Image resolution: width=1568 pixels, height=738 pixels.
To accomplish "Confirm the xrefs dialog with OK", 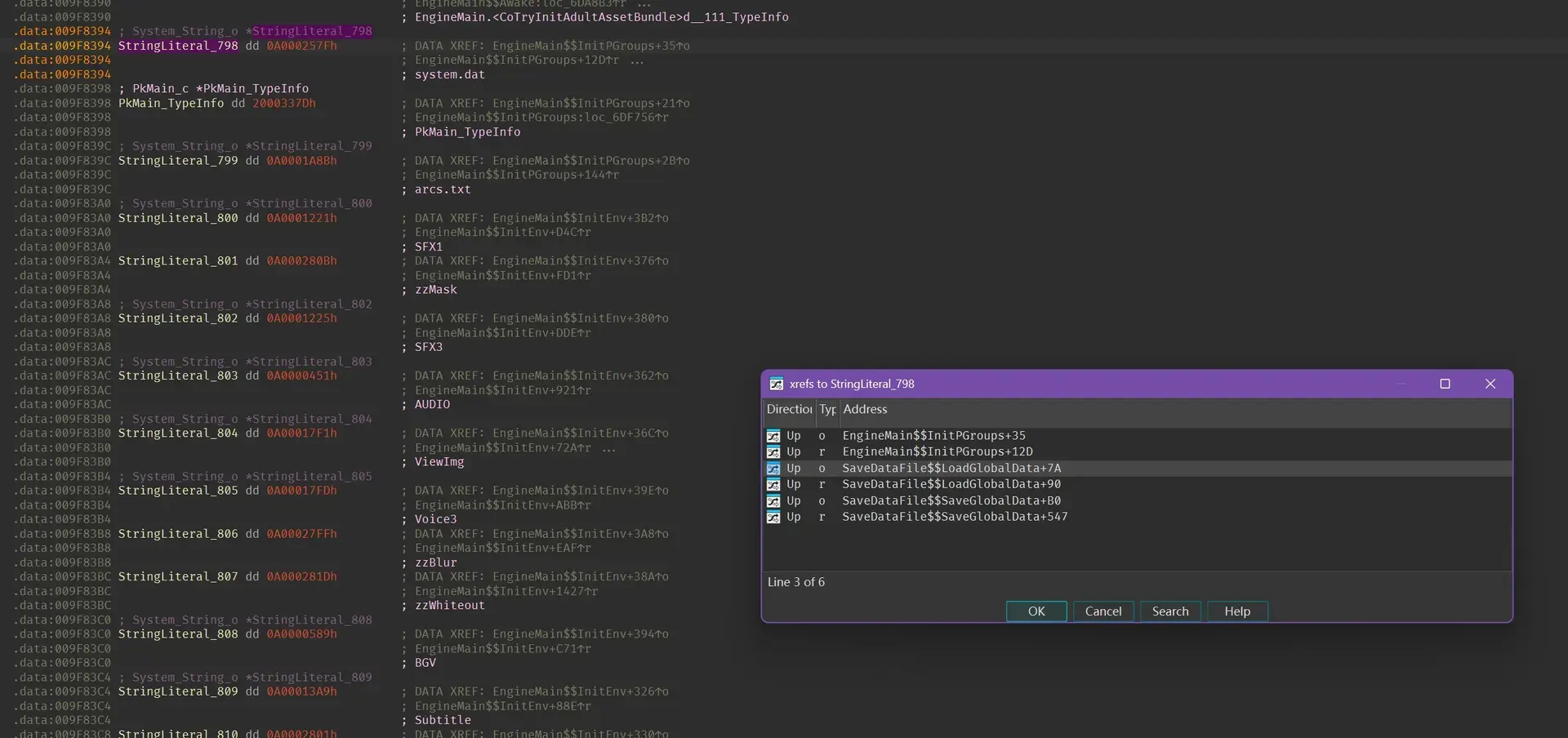I will [1036, 611].
